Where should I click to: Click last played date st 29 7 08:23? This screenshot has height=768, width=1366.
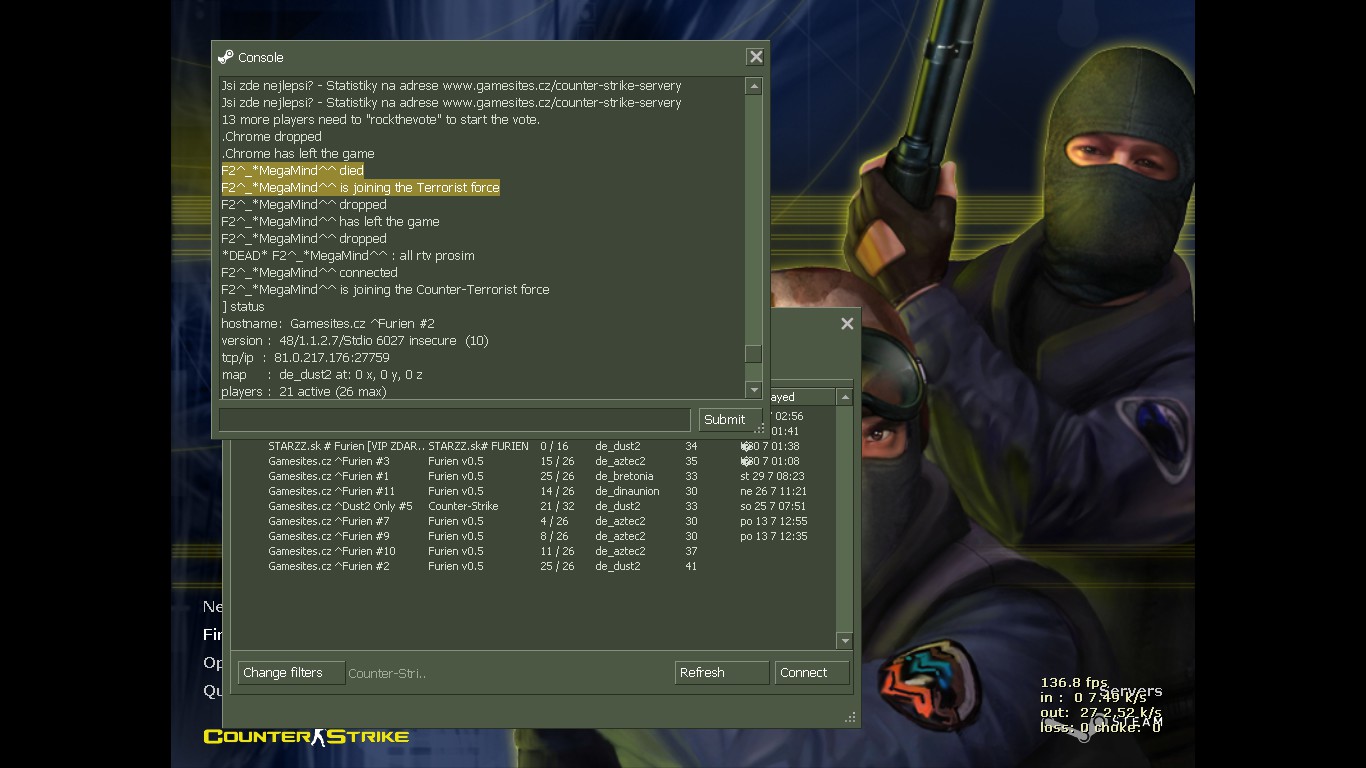coord(772,476)
